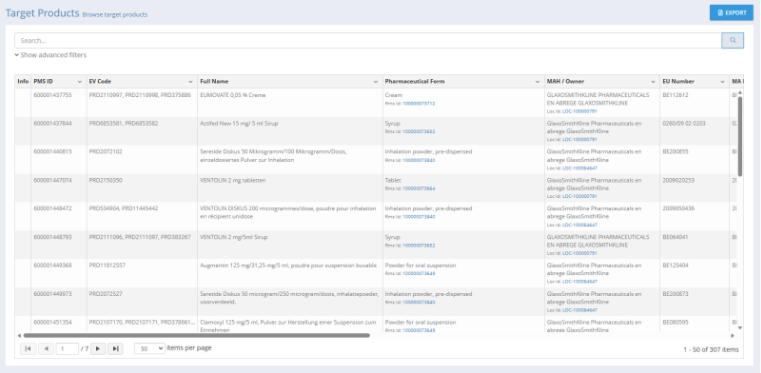Sort by the MAH / Owner column header
This screenshot has height=373, width=761.
(565, 81)
